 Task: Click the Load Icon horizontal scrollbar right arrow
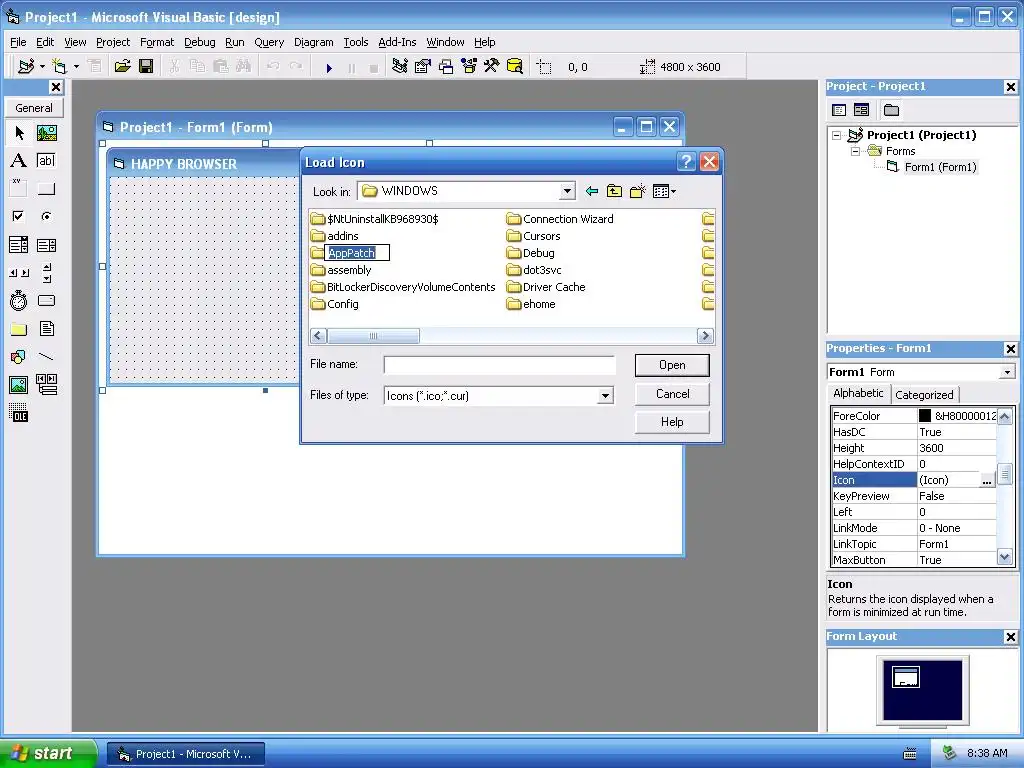(x=705, y=336)
